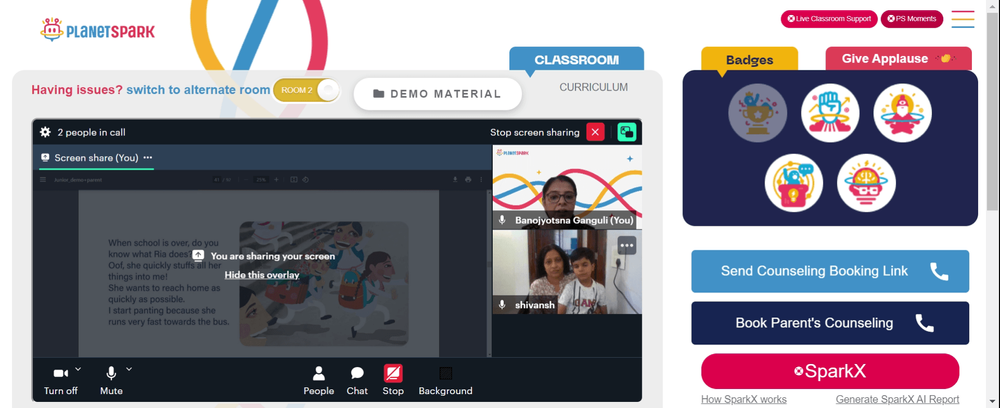The height and width of the screenshot is (408, 1000).
Task: Expand microphone options arrow beside Mute
Action: pyautogui.click(x=128, y=368)
